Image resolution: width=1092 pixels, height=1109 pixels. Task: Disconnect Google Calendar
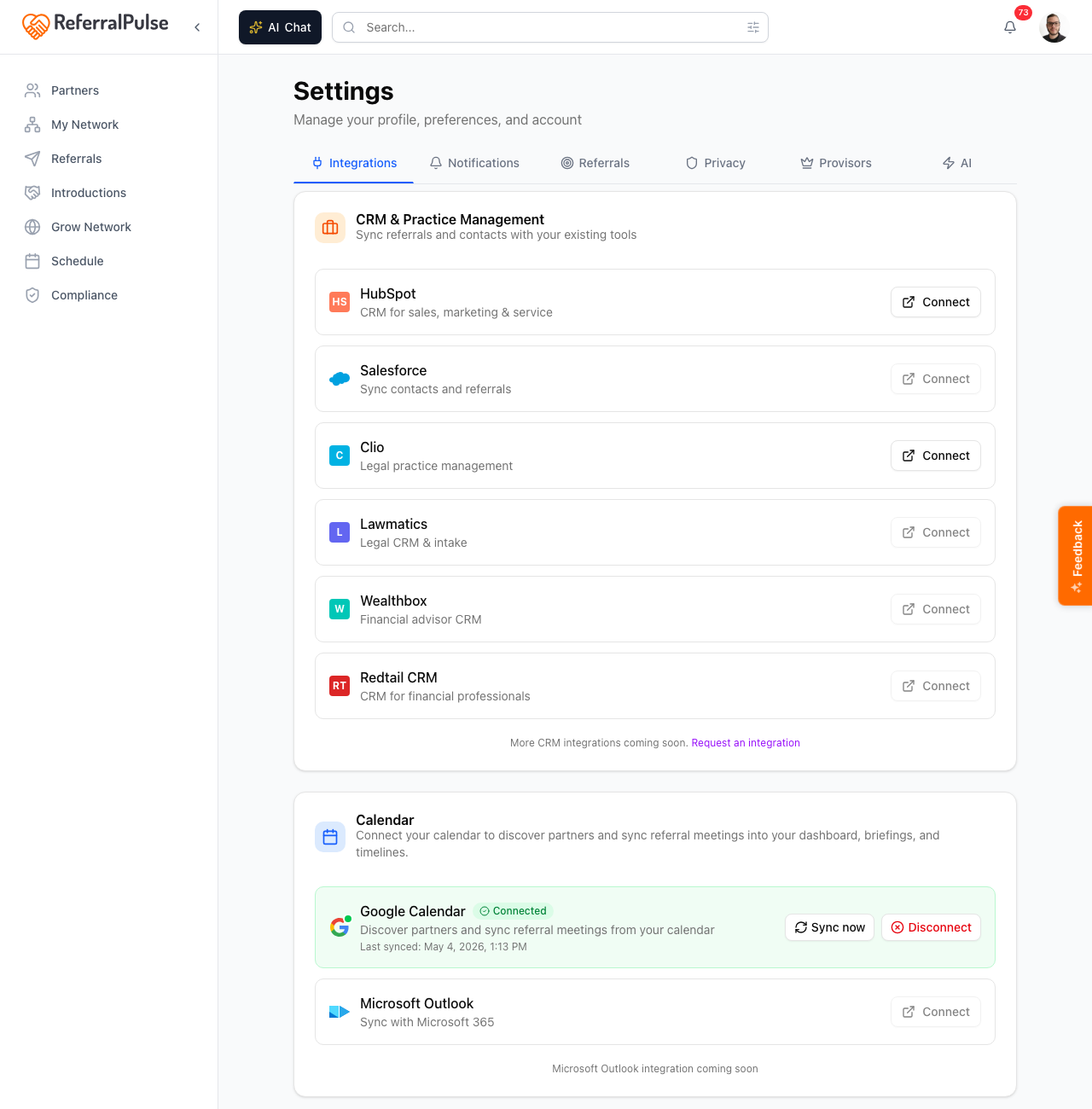pos(931,927)
